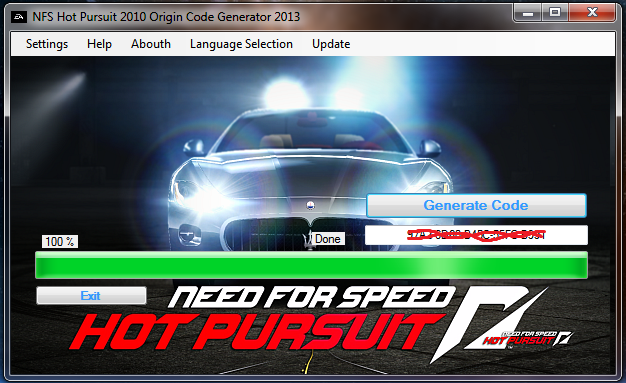
Task: Click the Done status label
Action: [328, 239]
